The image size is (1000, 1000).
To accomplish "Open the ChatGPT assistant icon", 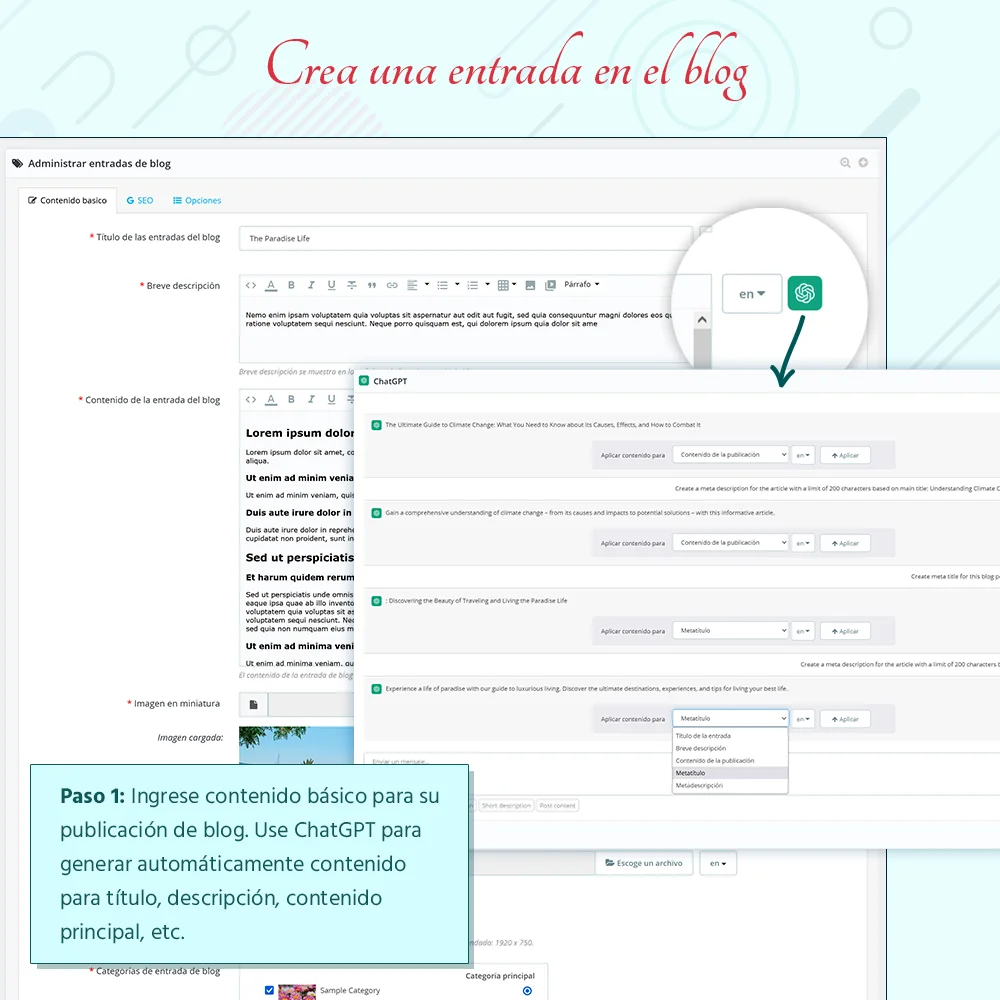I will (x=805, y=292).
